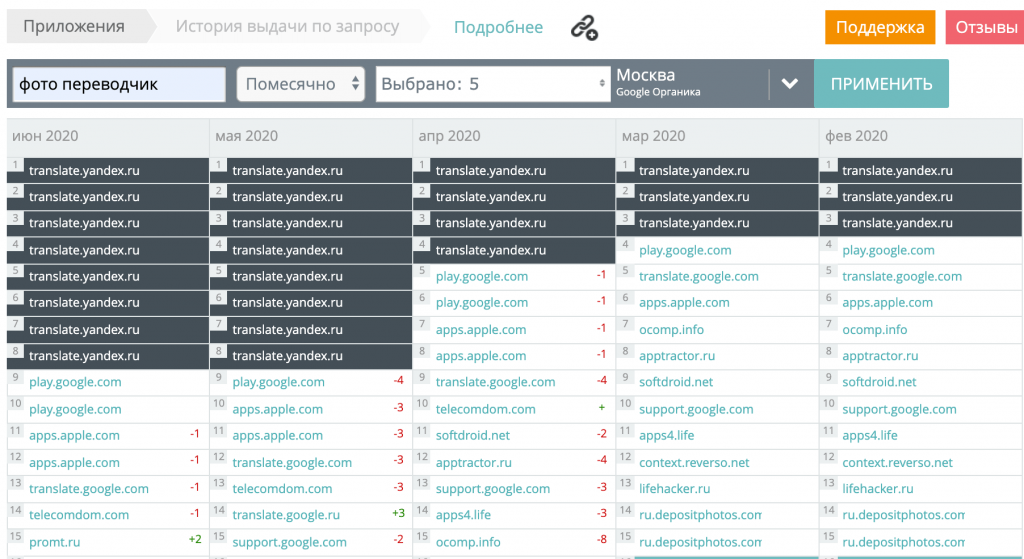The width and height of the screenshot is (1024, 559).
Task: Open play.google.com at position 4 in February
Action: (x=888, y=250)
